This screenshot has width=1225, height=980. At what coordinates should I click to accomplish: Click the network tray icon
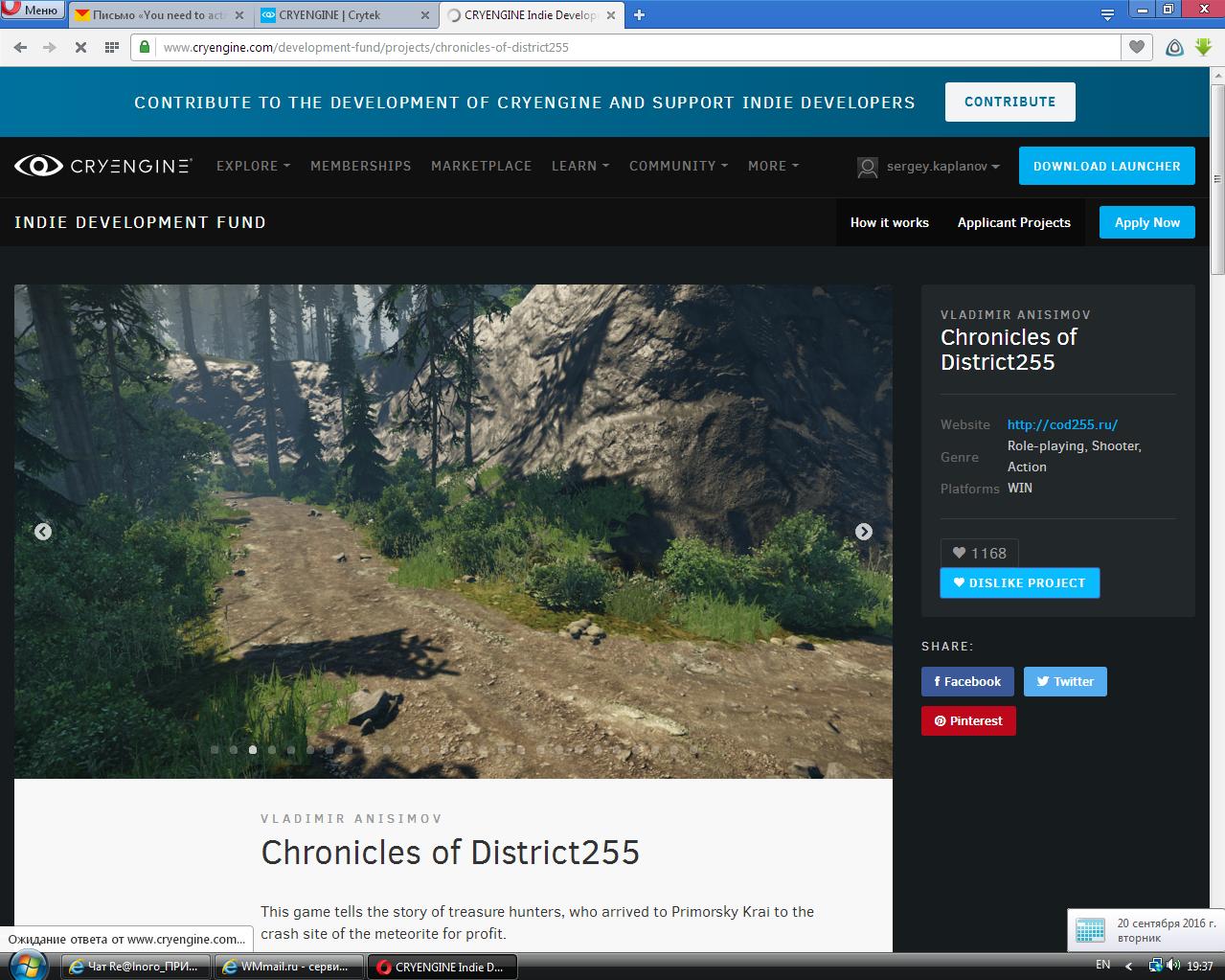tap(1156, 966)
